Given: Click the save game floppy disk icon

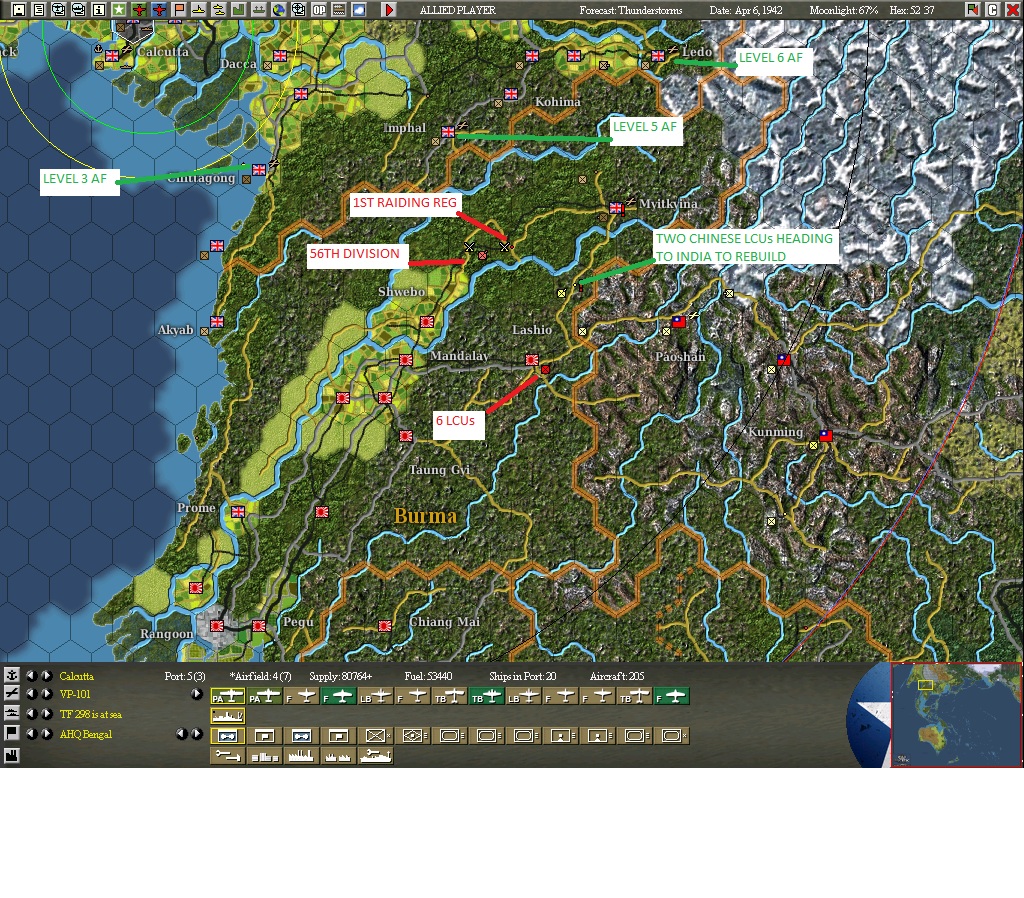Looking at the screenshot, I should pos(19,10).
